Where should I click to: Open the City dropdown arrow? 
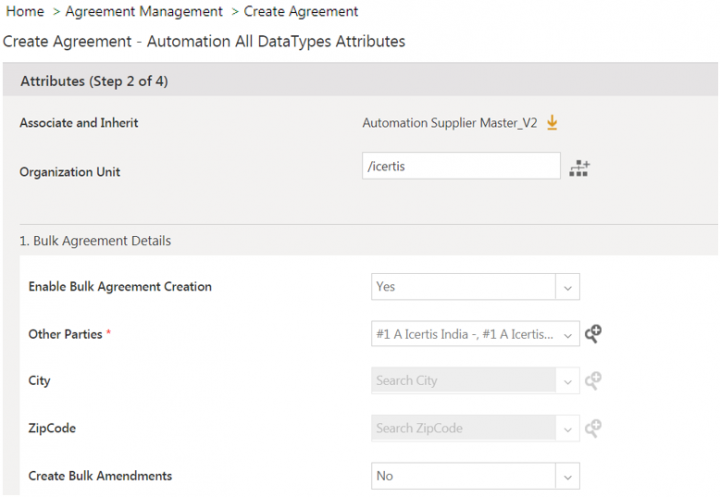tap(567, 381)
